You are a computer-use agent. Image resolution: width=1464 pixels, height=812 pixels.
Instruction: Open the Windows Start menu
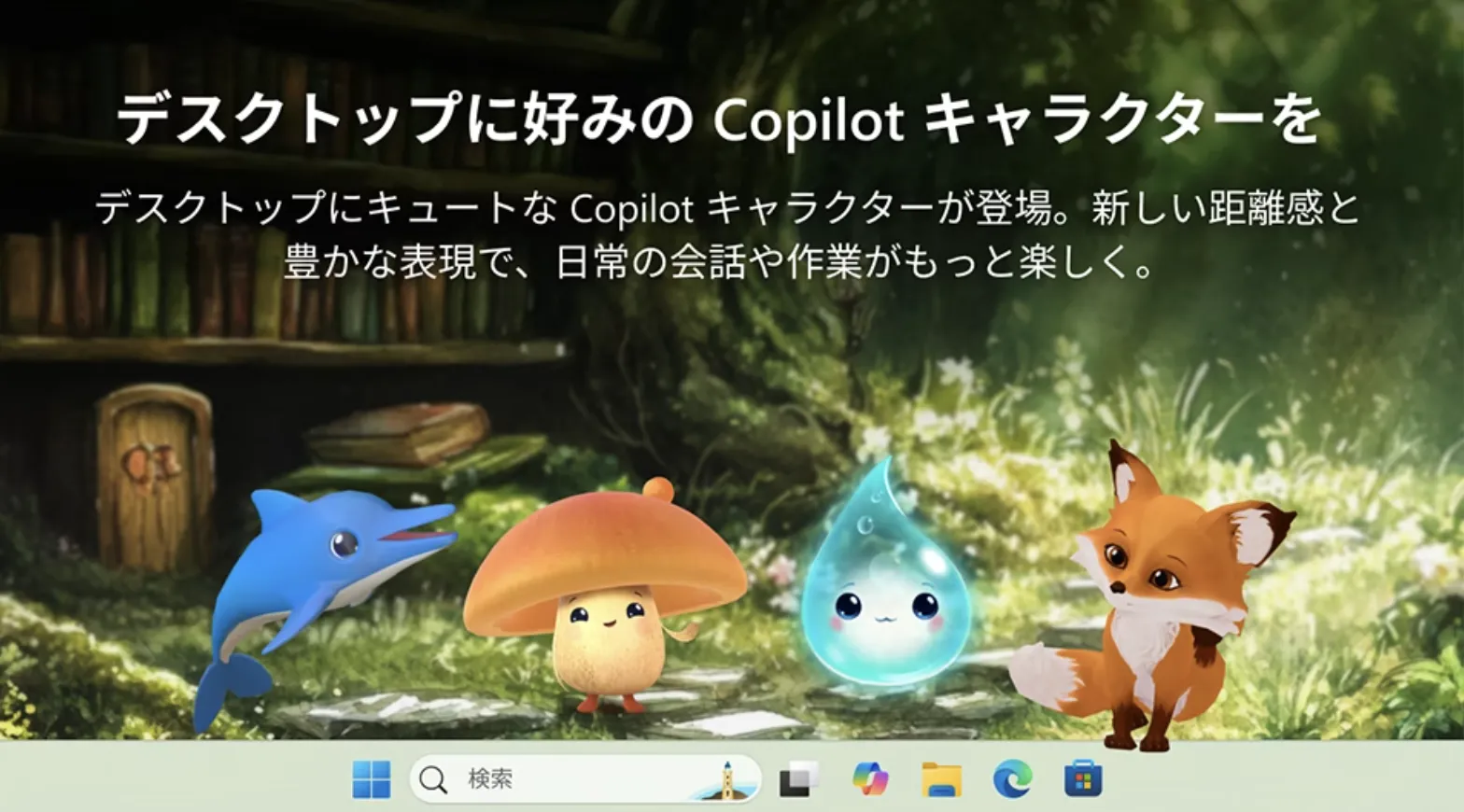(372, 778)
